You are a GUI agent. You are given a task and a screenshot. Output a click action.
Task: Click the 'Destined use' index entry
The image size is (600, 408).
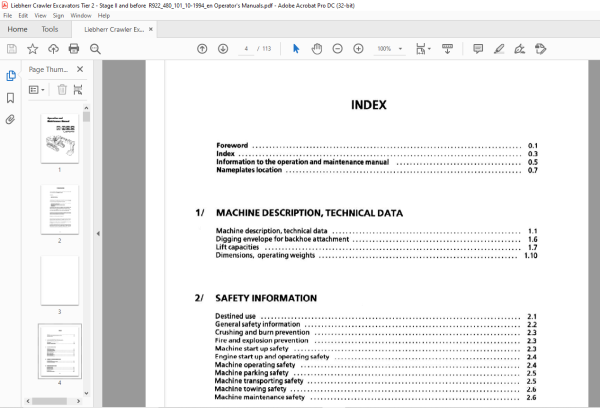235,316
